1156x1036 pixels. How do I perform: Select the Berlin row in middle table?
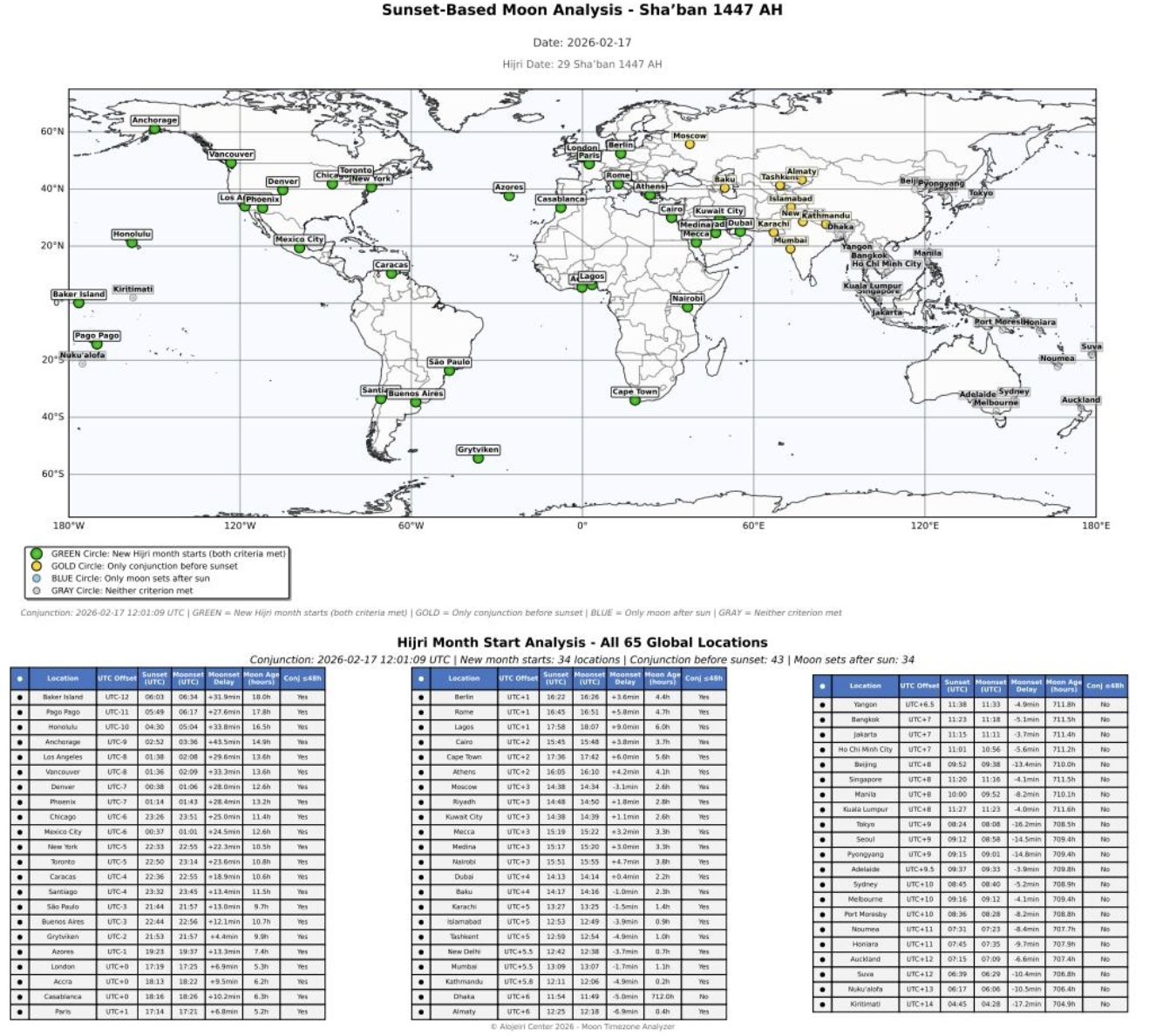(x=464, y=698)
